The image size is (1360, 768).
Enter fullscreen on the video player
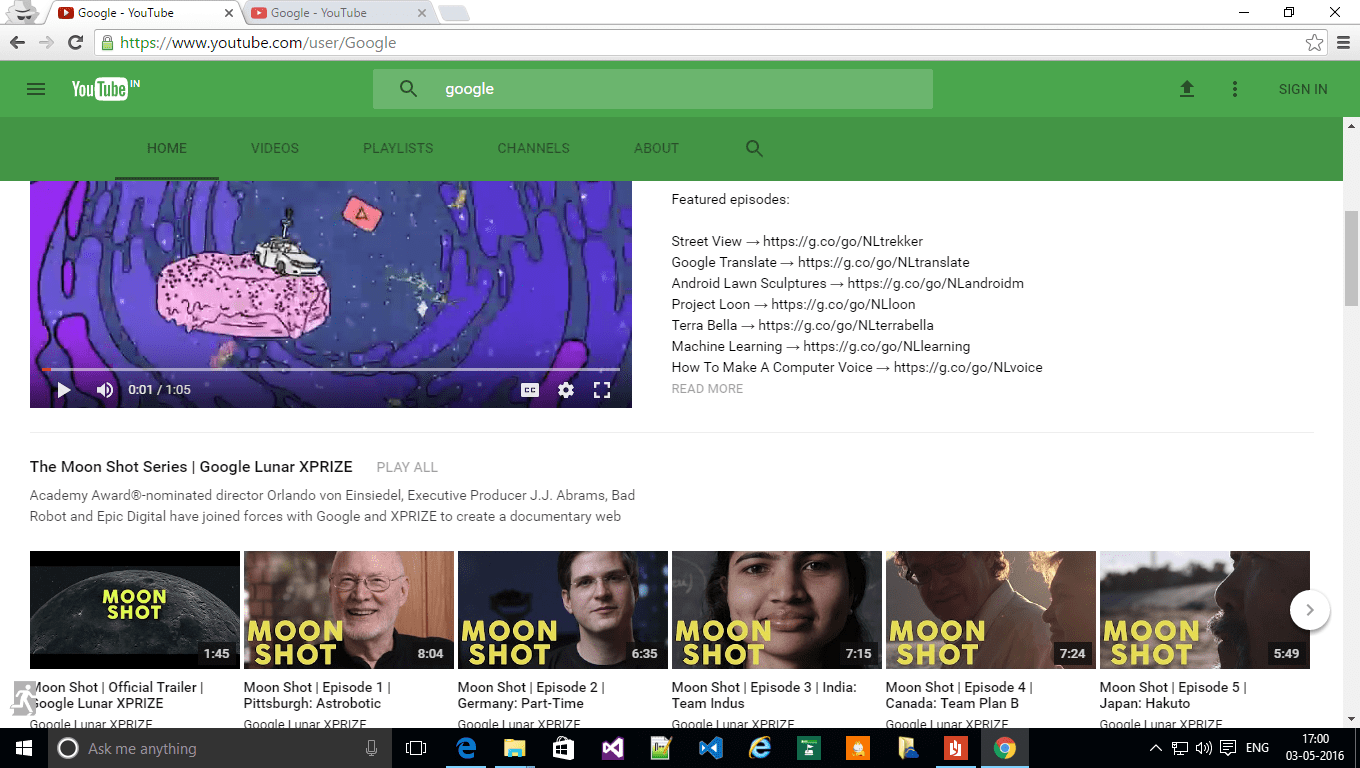point(602,390)
